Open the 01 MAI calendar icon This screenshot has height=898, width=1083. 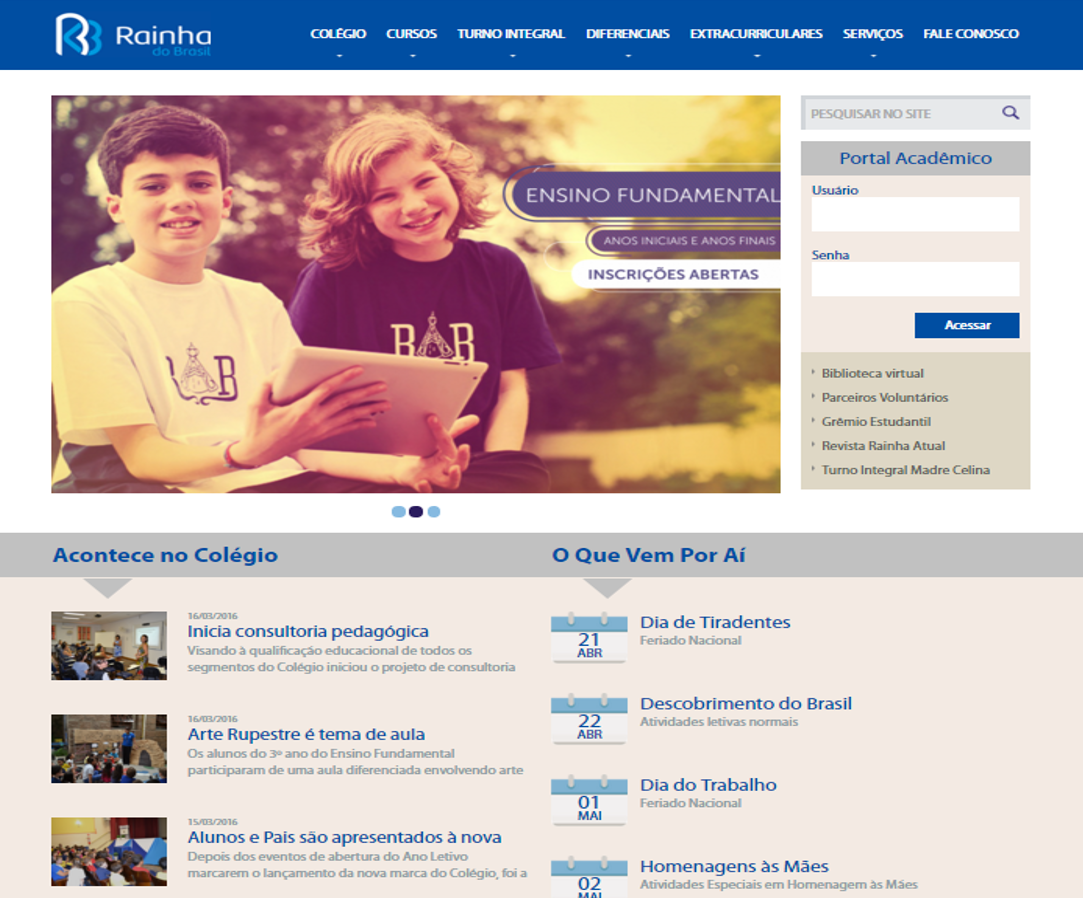(589, 800)
